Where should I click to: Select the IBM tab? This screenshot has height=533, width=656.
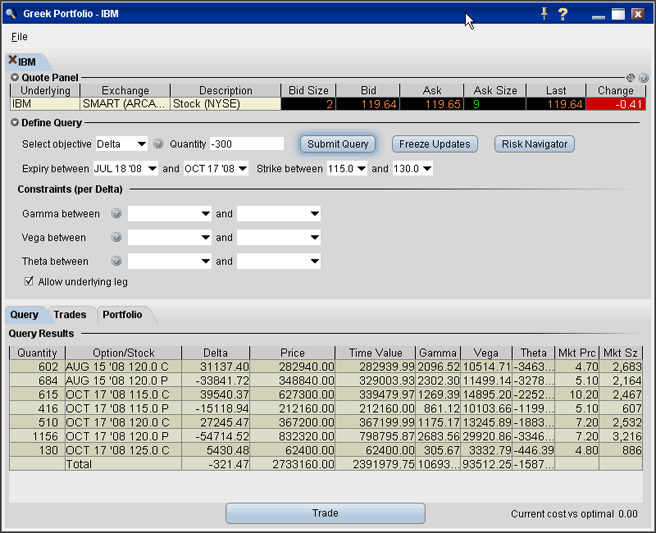(27, 62)
